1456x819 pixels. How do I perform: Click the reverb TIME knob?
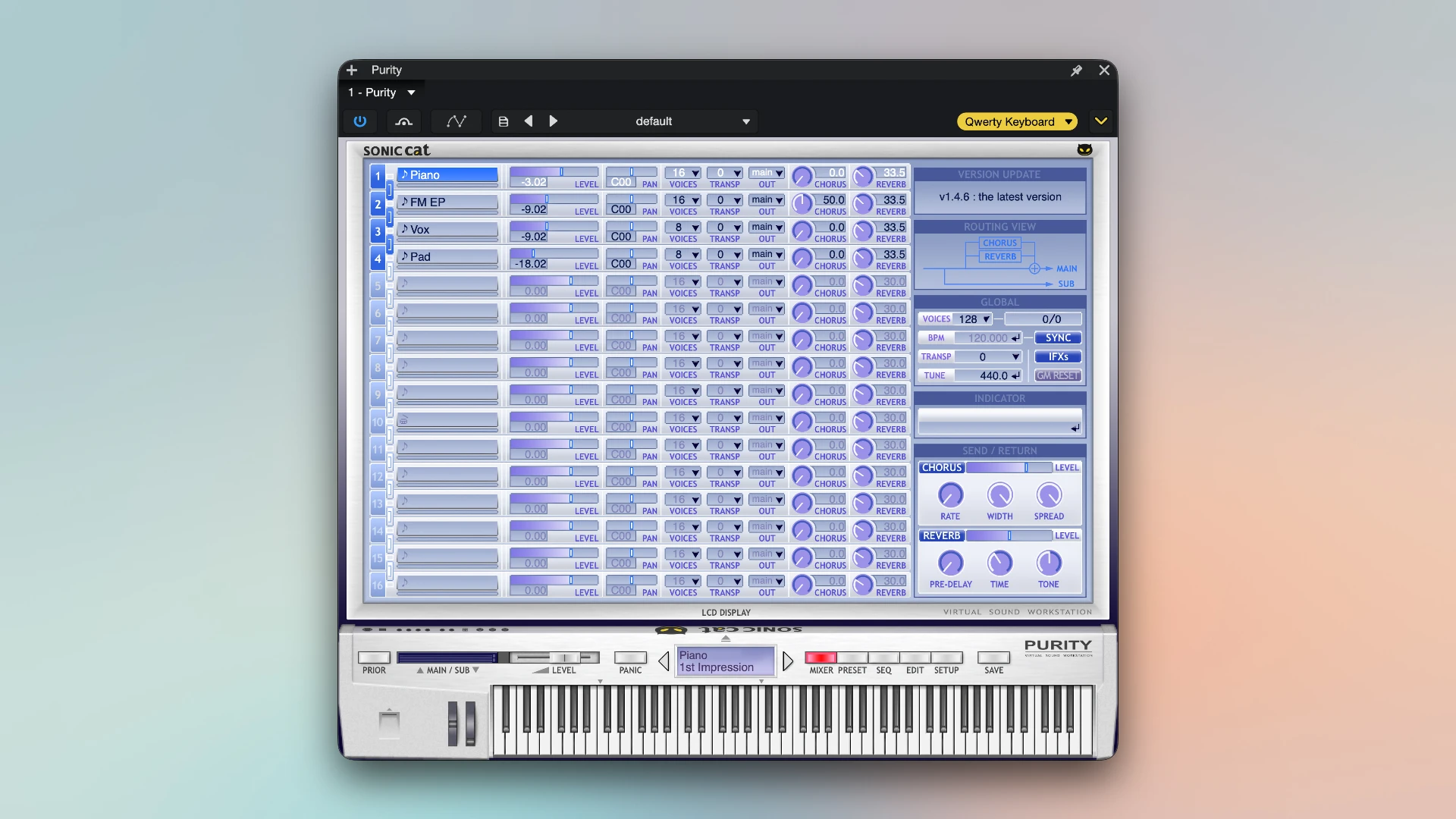[x=999, y=563]
